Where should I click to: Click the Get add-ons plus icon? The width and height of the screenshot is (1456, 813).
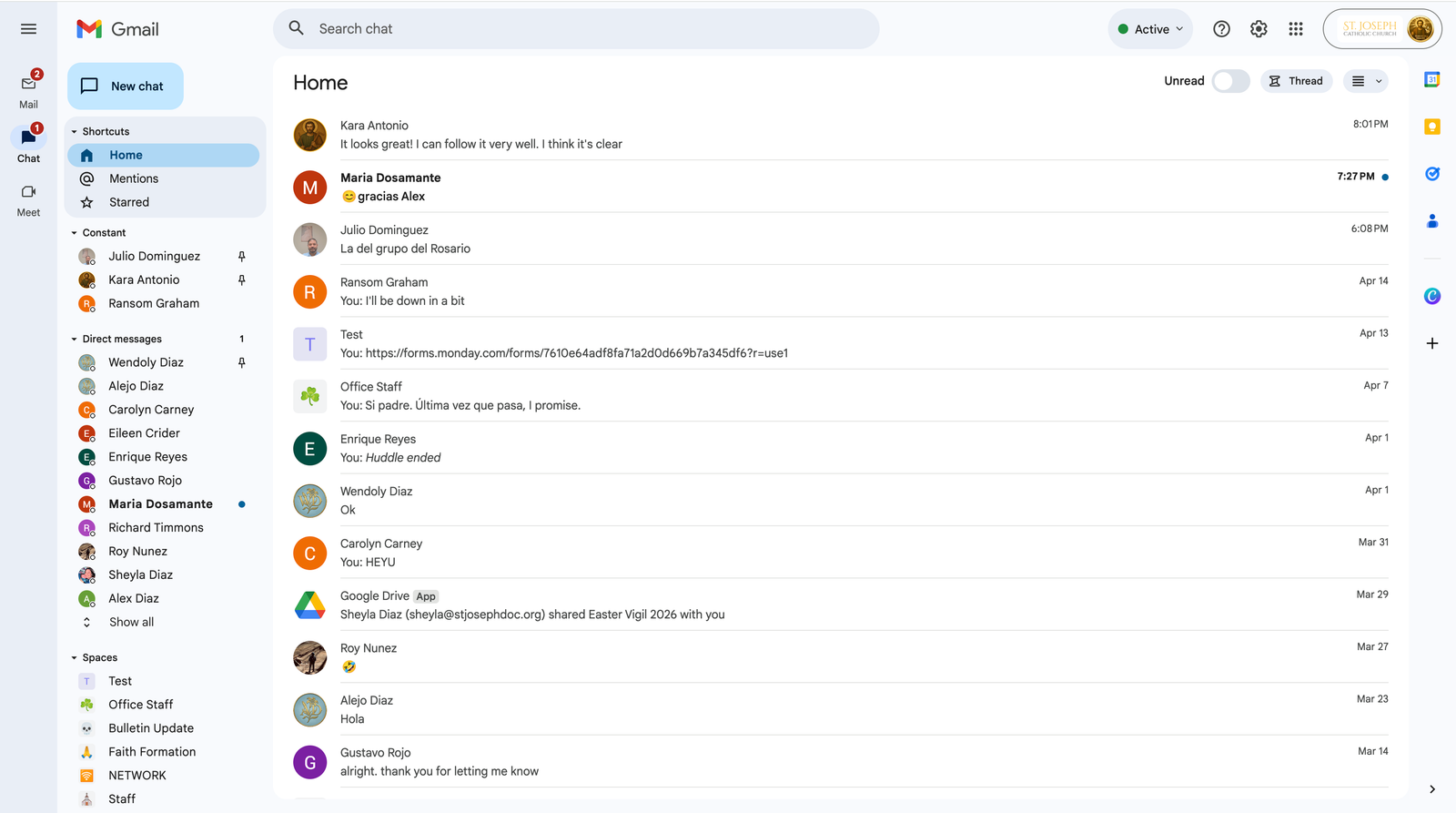[x=1431, y=343]
